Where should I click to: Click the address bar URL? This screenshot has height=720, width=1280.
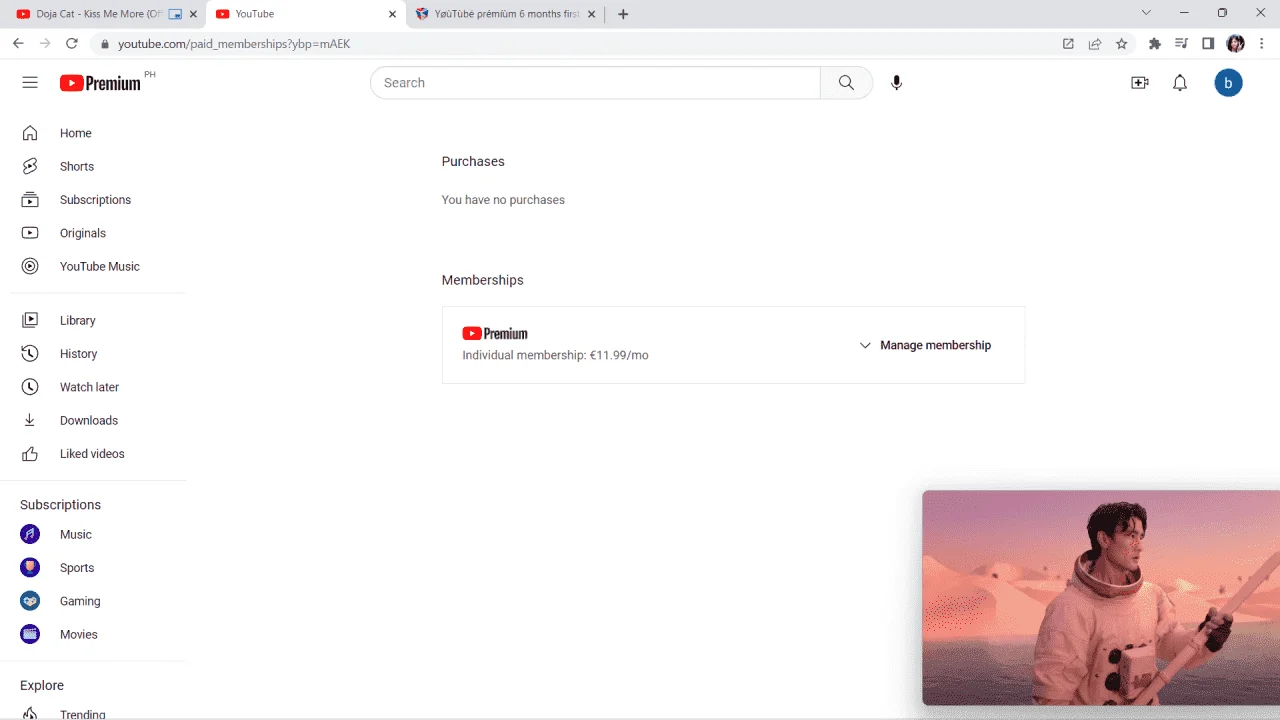[234, 44]
